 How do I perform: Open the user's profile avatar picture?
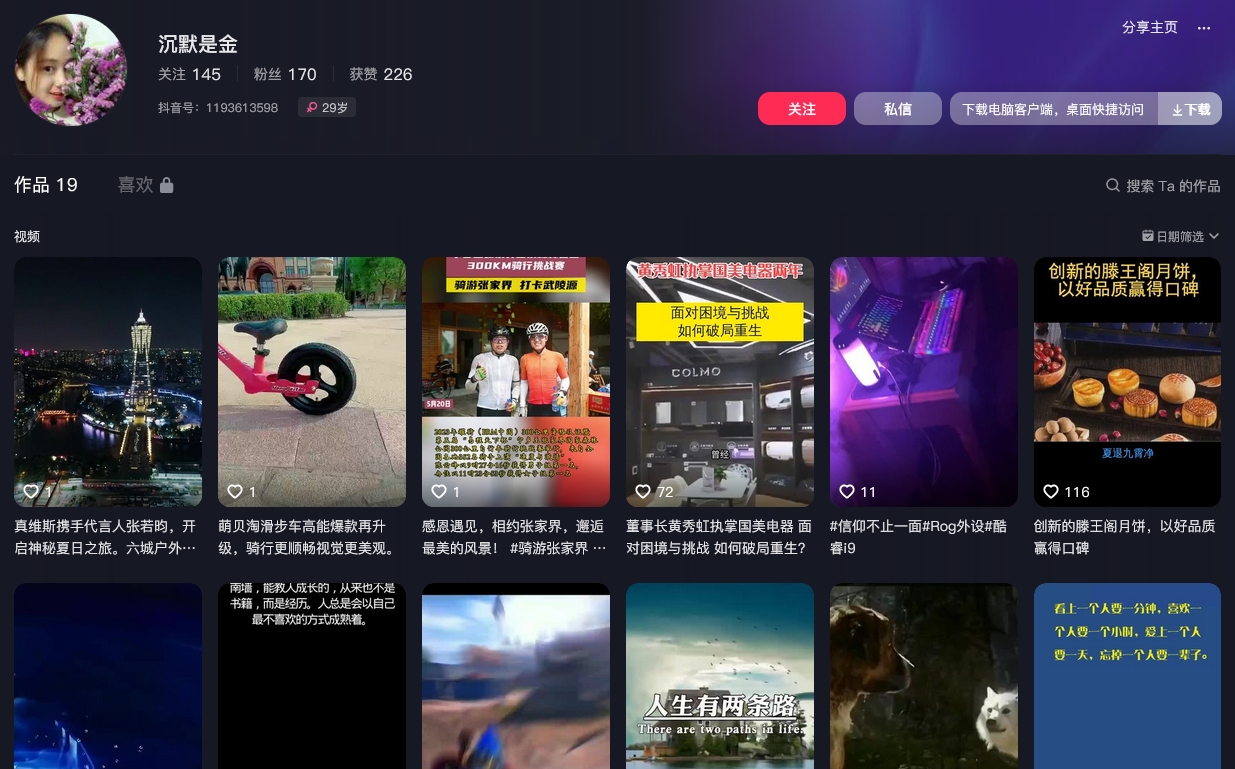[x=71, y=70]
